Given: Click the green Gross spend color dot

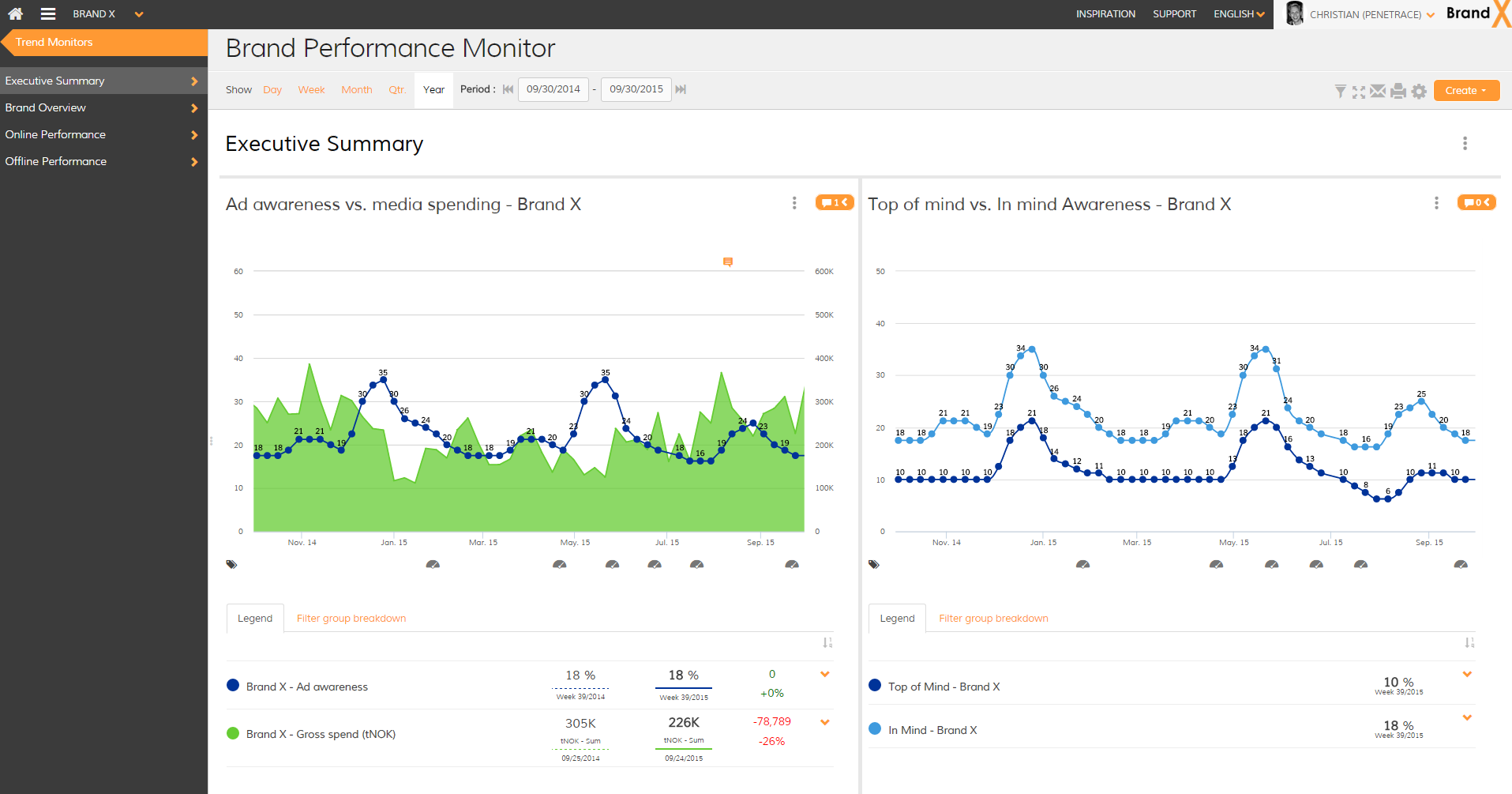Looking at the screenshot, I should 233,733.
